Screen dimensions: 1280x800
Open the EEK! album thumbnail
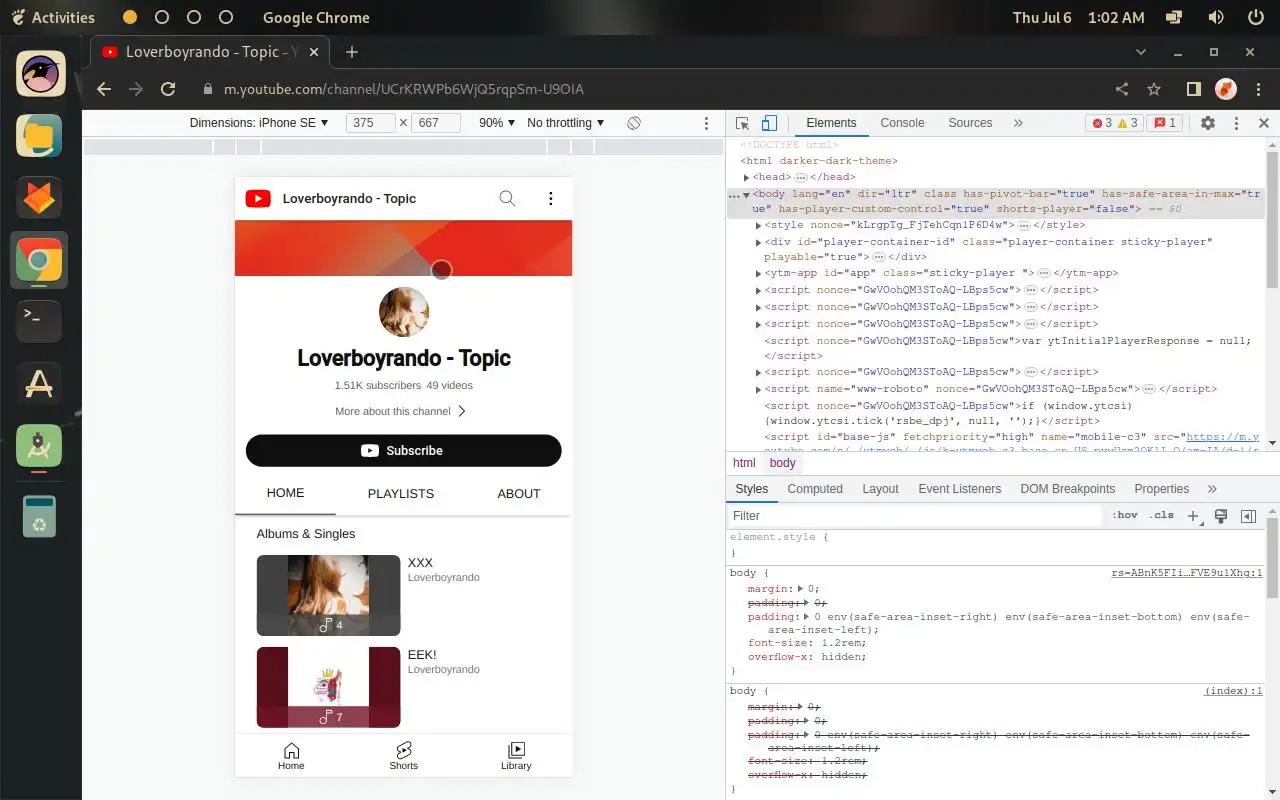click(x=328, y=687)
